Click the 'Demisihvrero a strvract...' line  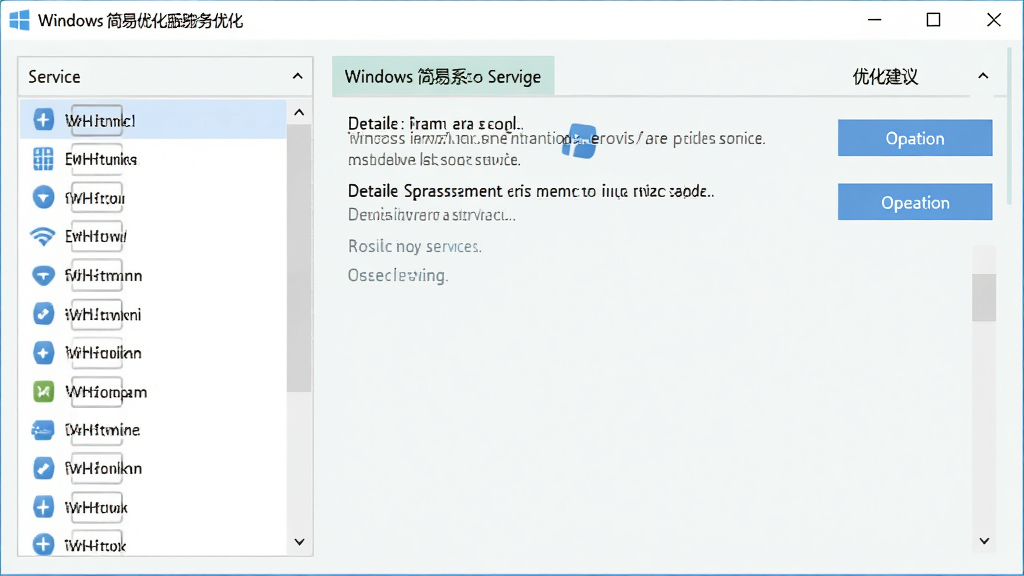(432, 215)
